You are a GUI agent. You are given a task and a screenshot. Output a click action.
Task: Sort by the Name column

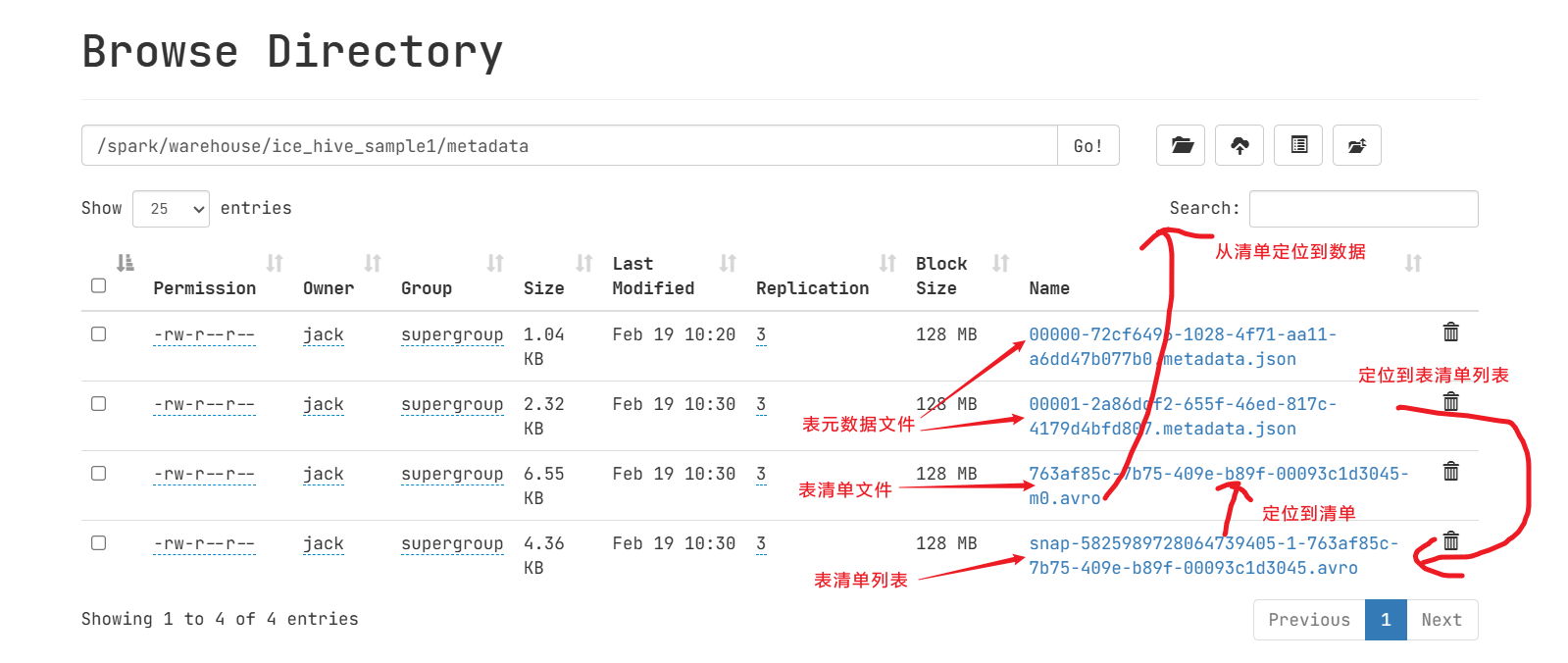click(x=1226, y=276)
